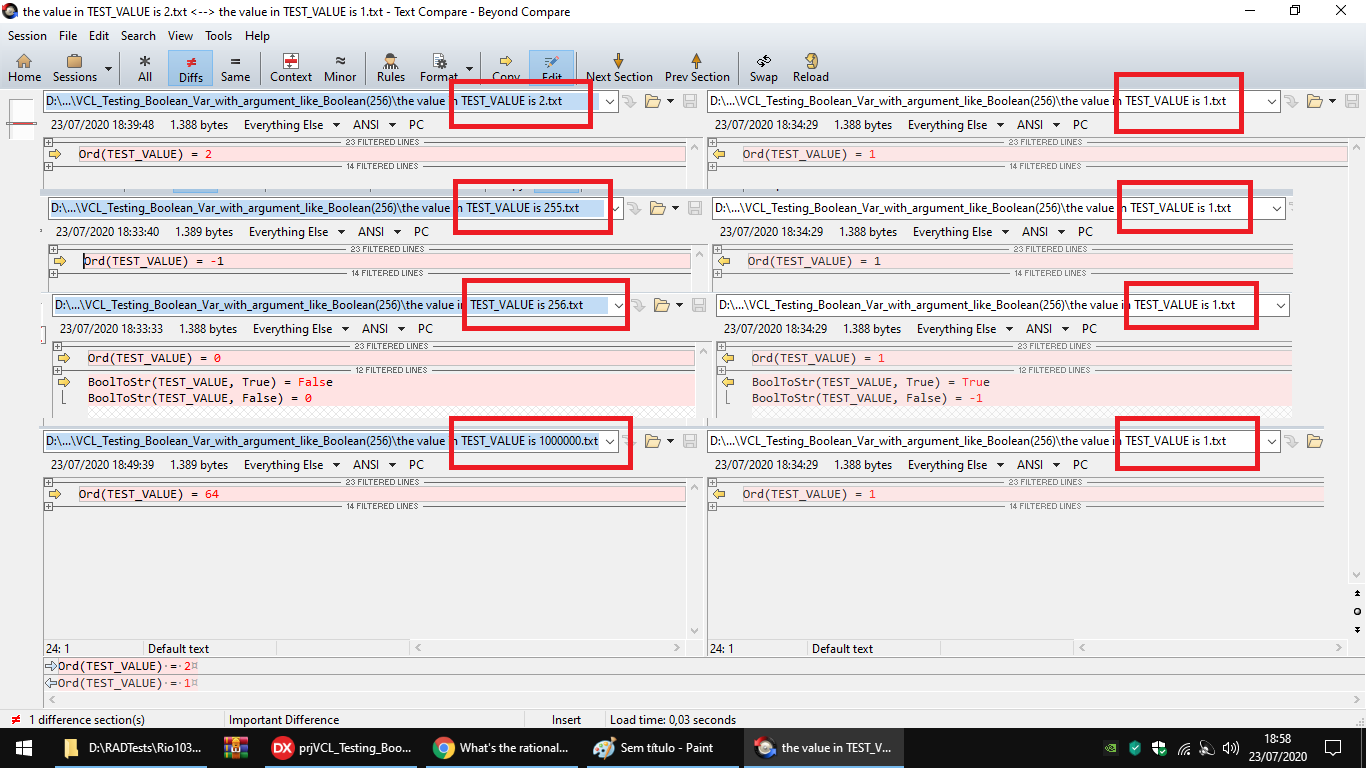Viewport: 1366px width, 768px height.
Task: Toggle the Same display filter
Action: [236, 67]
